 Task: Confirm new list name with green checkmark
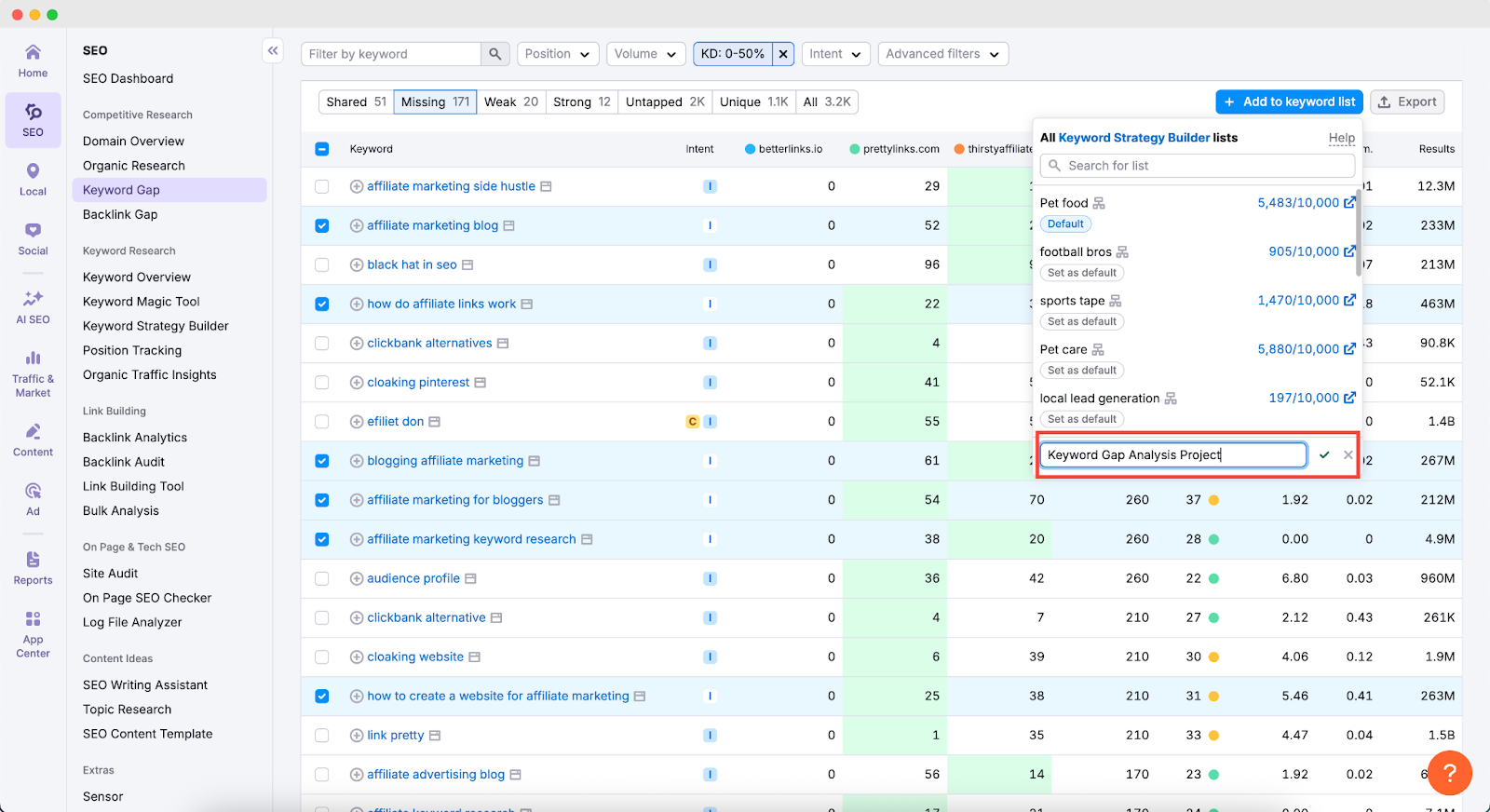coord(1324,455)
